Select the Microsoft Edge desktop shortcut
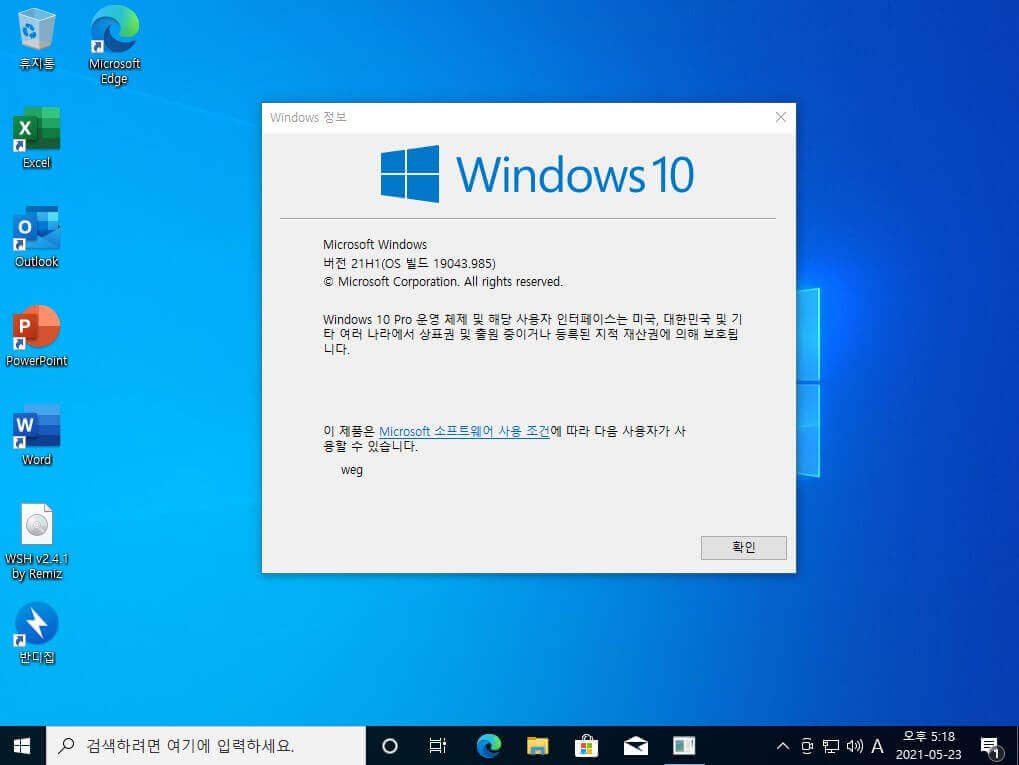This screenshot has width=1019, height=765. click(114, 45)
